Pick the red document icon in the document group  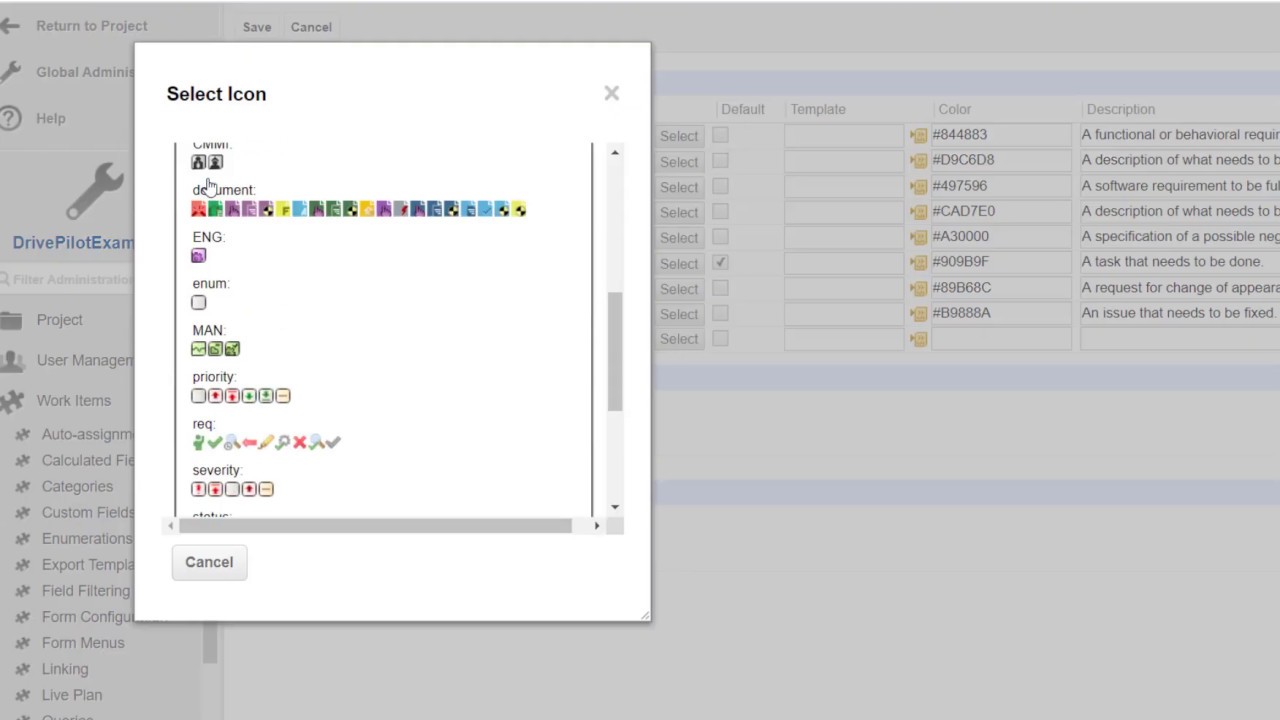click(x=199, y=209)
